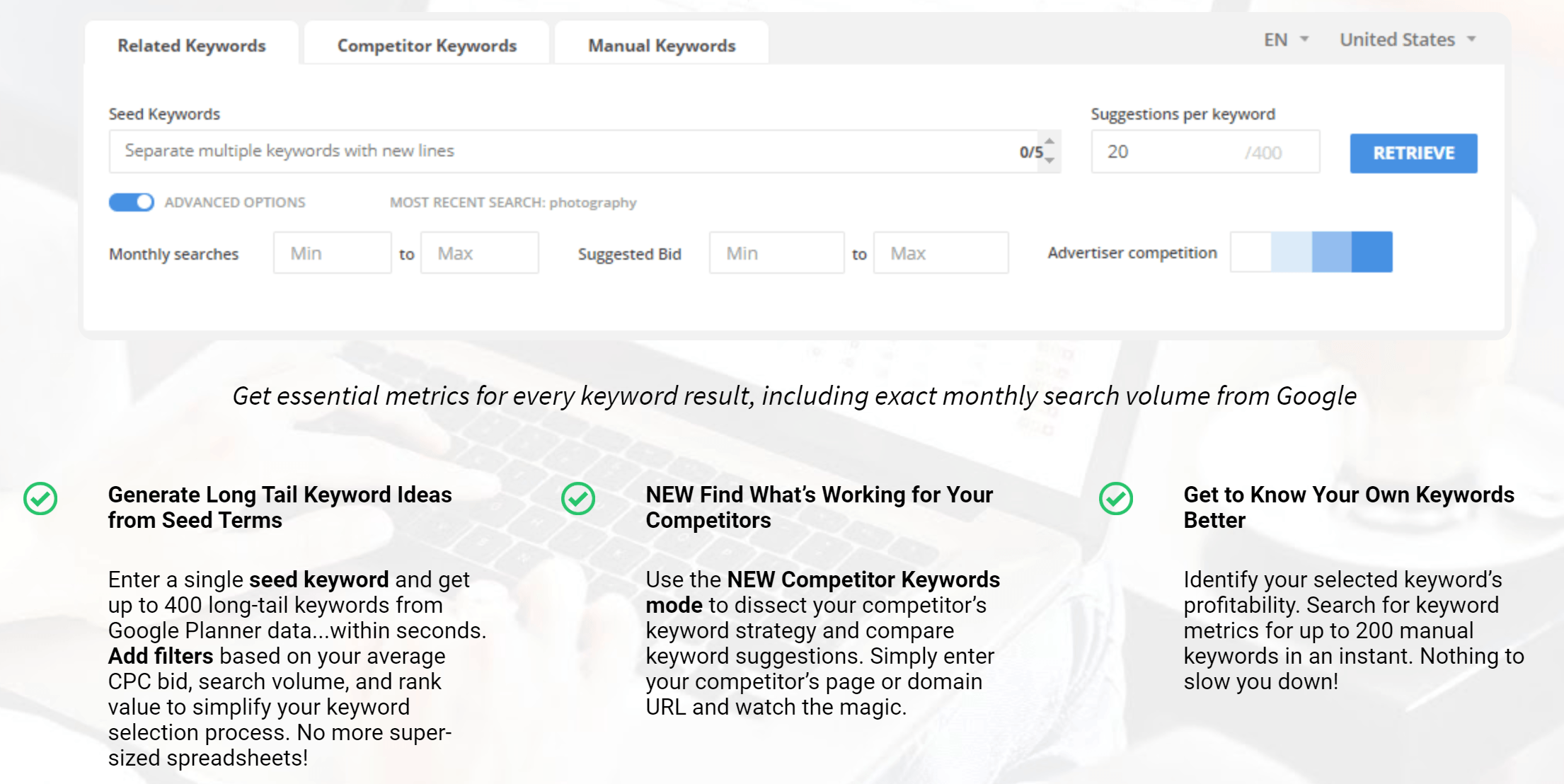Select the Related Keywords tab
Screen dimensions: 1564x784
click(191, 45)
